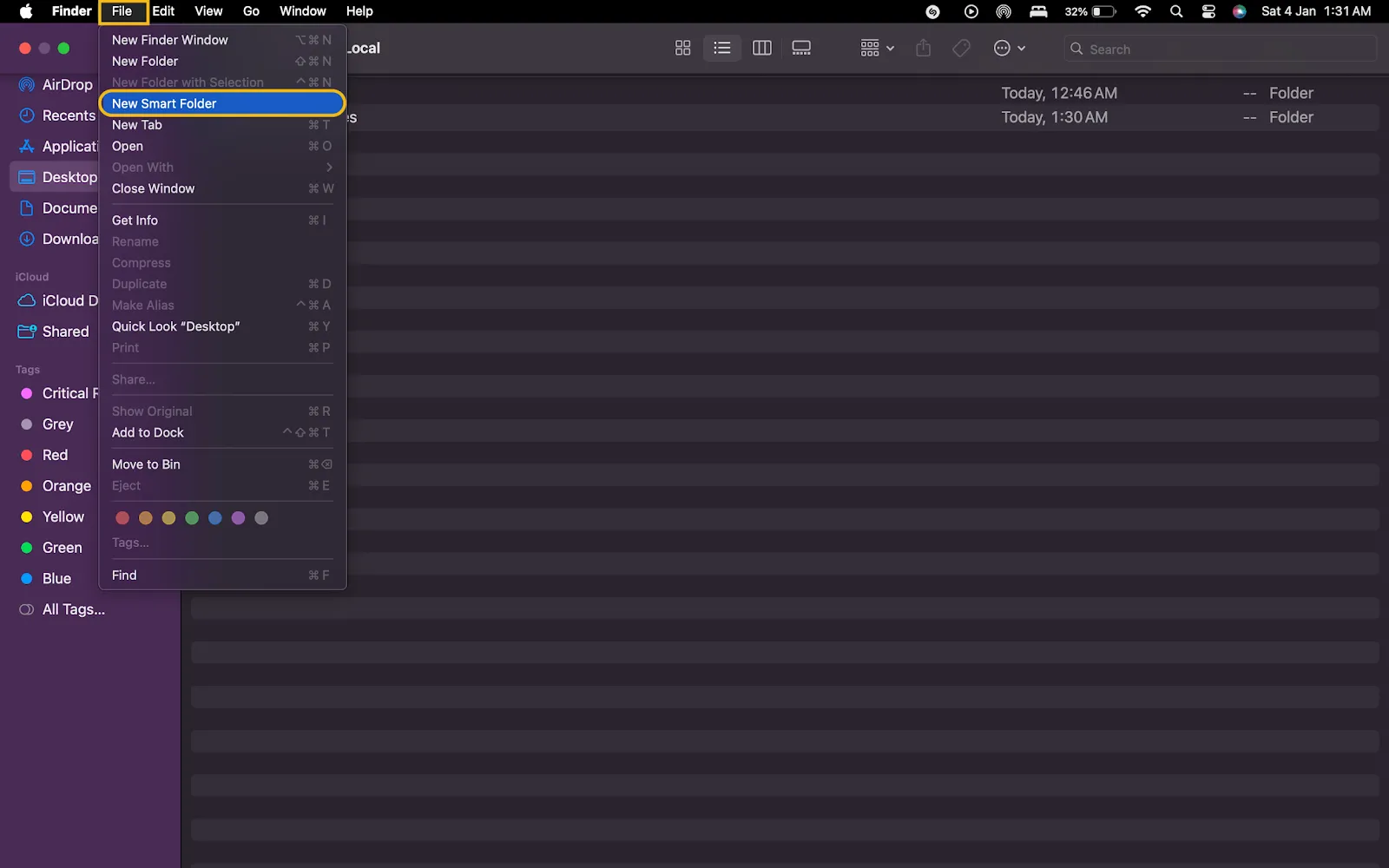Viewport: 1389px width, 868px height.
Task: Apply the grey tag color in File menu
Action: 261,518
